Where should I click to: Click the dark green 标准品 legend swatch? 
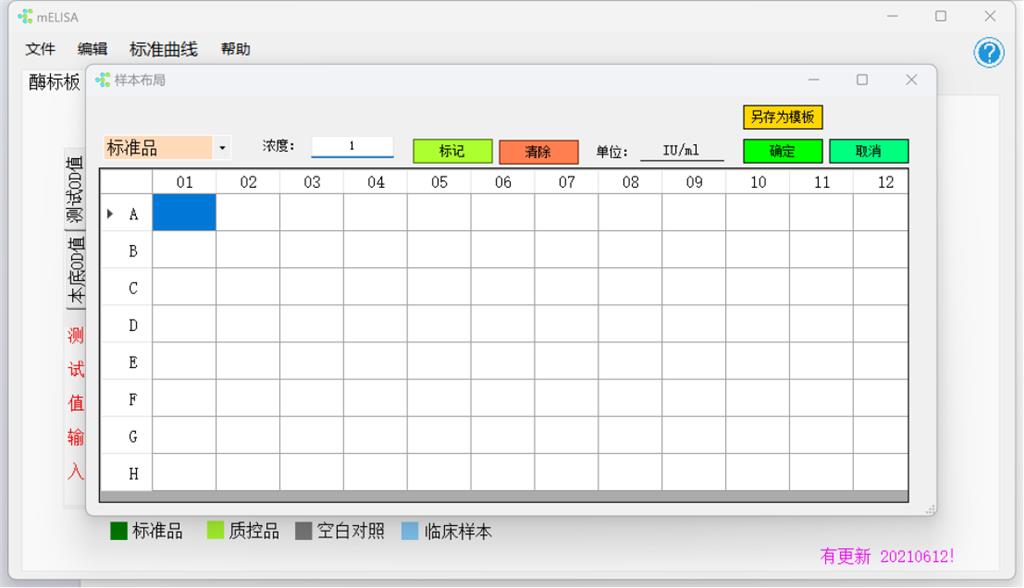119,531
